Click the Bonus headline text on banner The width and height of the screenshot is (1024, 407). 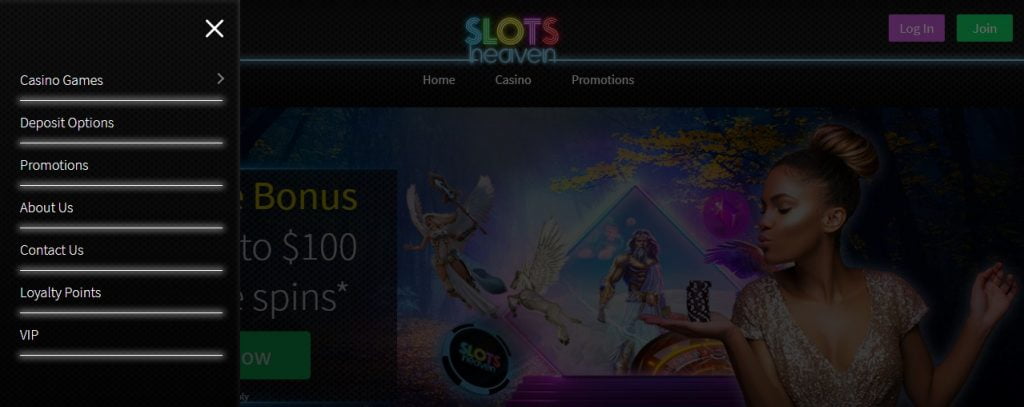click(304, 196)
